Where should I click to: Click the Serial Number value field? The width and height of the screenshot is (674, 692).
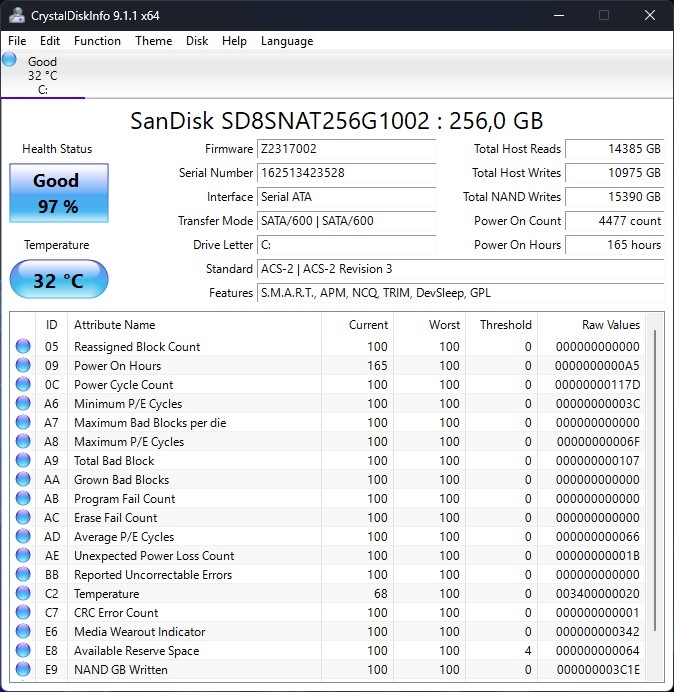point(346,173)
